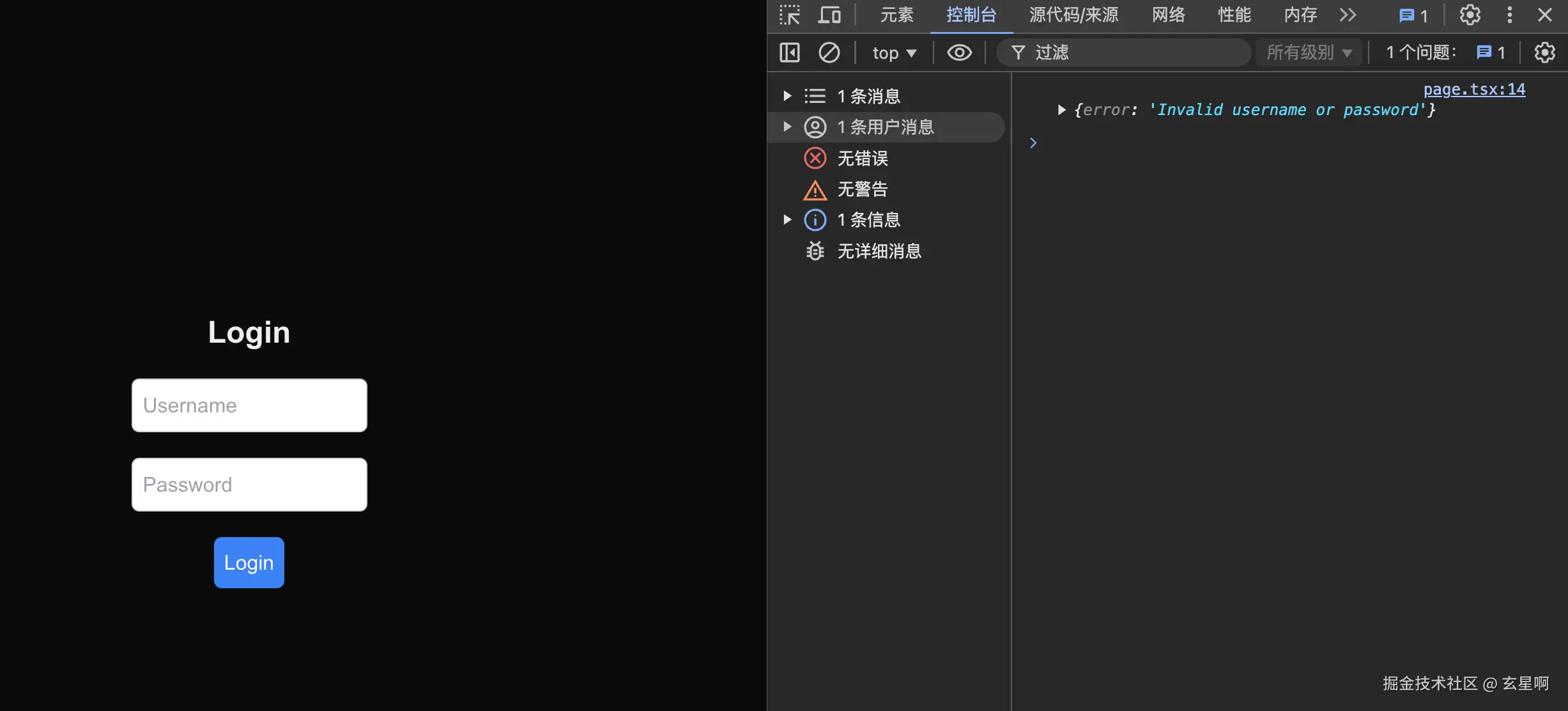This screenshot has width=1568, height=711.
Task: Open the 所有级别 log level dropdown
Action: (x=1308, y=52)
